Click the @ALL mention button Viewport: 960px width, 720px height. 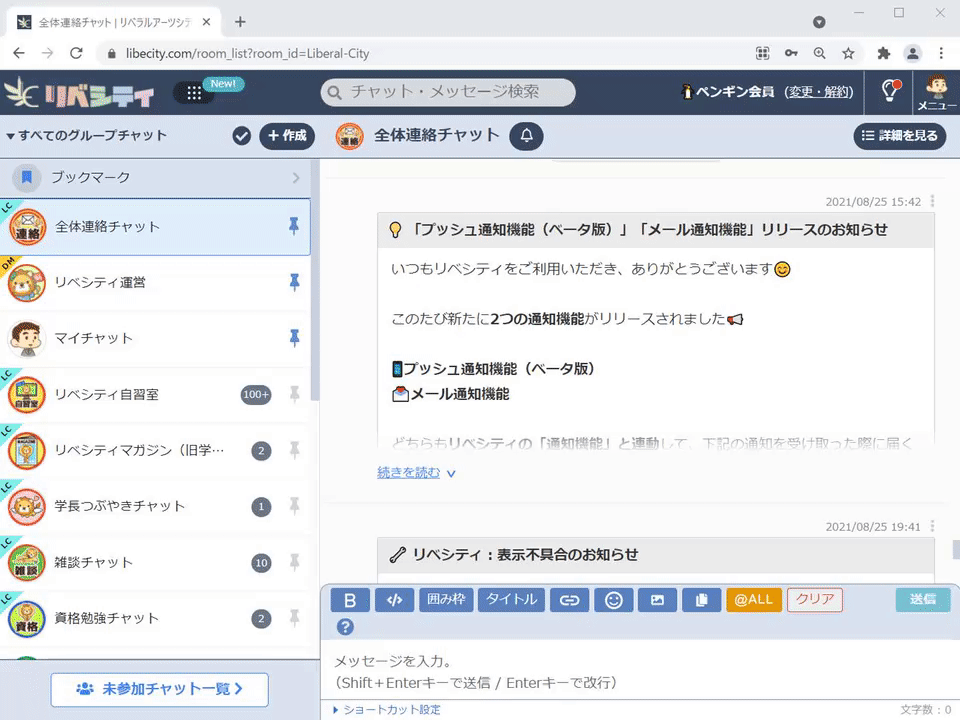click(754, 599)
